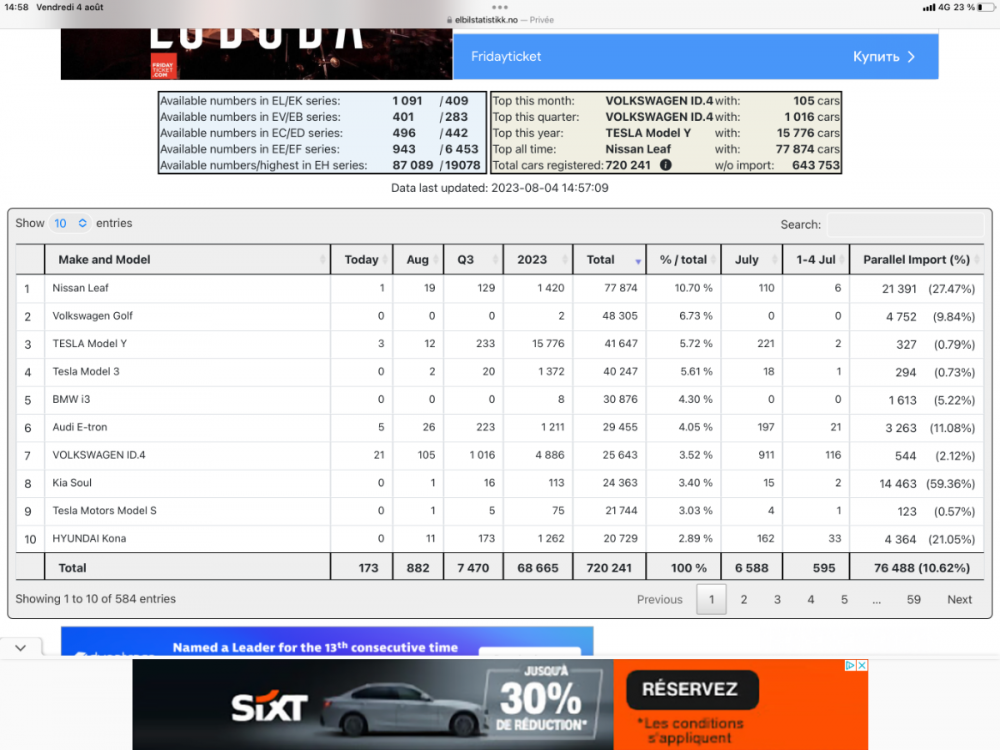Select the Volkswagen Golf row name
1000x750 pixels.
pos(92,316)
